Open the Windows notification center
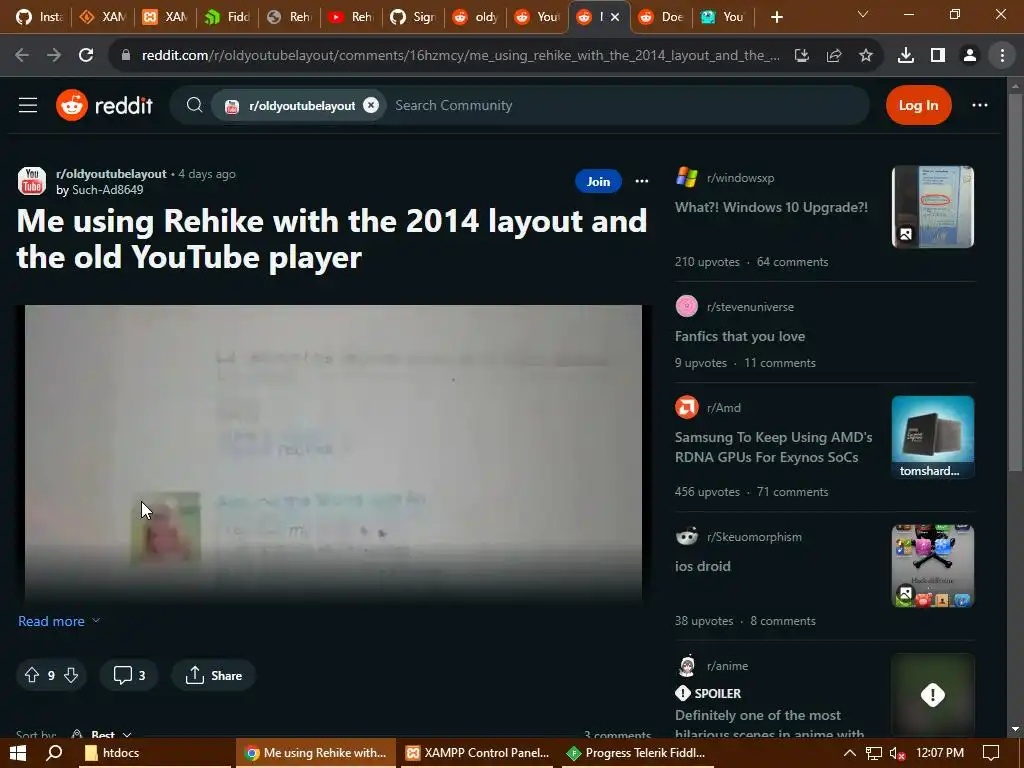 (x=991, y=753)
